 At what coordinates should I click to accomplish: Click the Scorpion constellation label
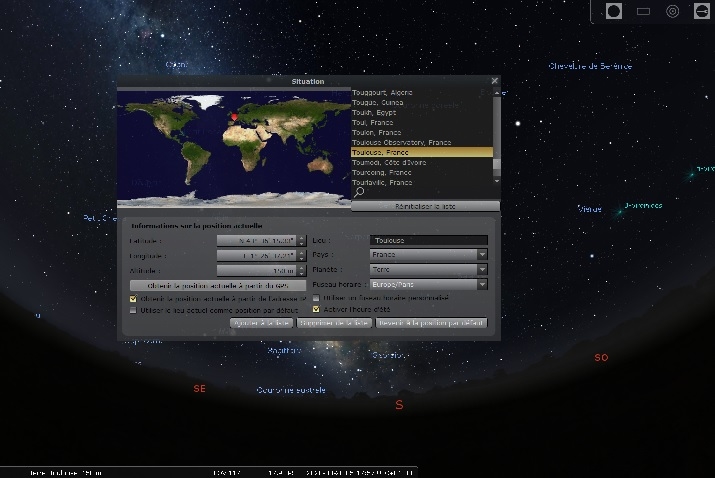point(389,355)
